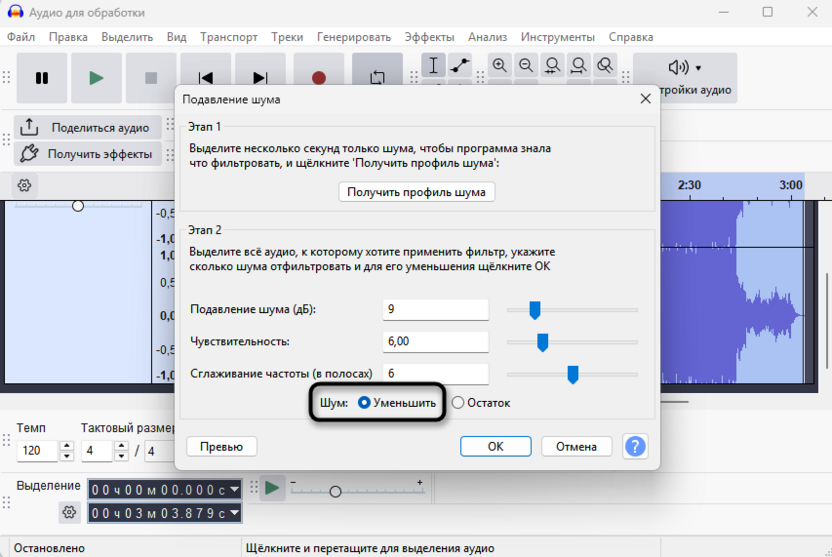The width and height of the screenshot is (832, 557).
Task: Click the Zoom In magnifier icon
Action: click(500, 65)
